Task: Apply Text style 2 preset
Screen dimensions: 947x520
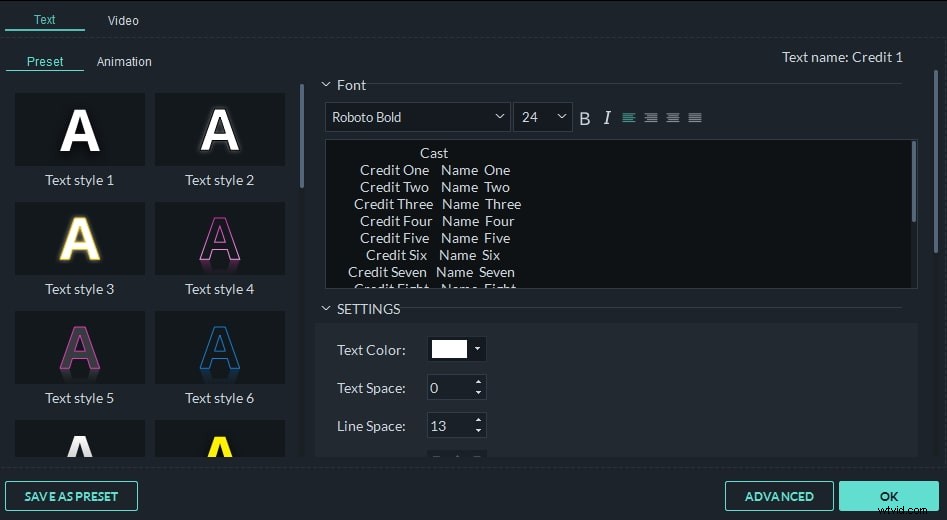Action: tap(220, 129)
